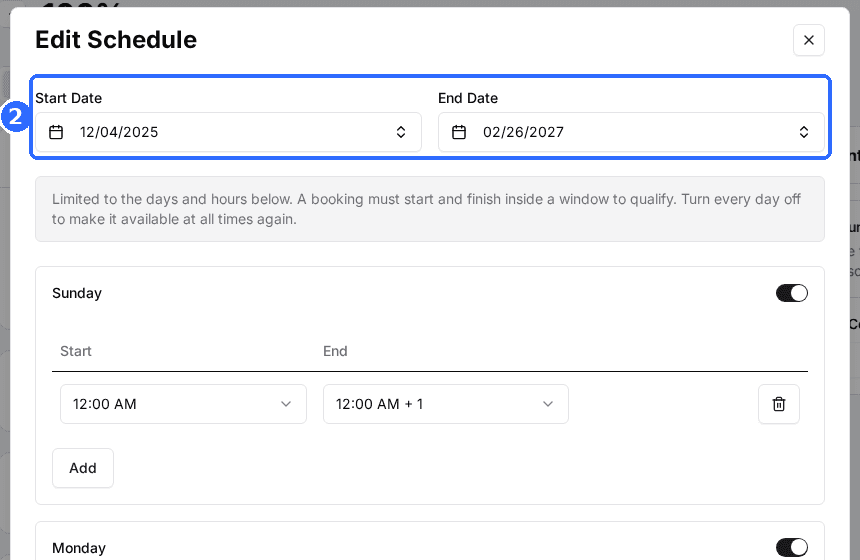Click the End column header
860x560 pixels.
click(x=335, y=351)
